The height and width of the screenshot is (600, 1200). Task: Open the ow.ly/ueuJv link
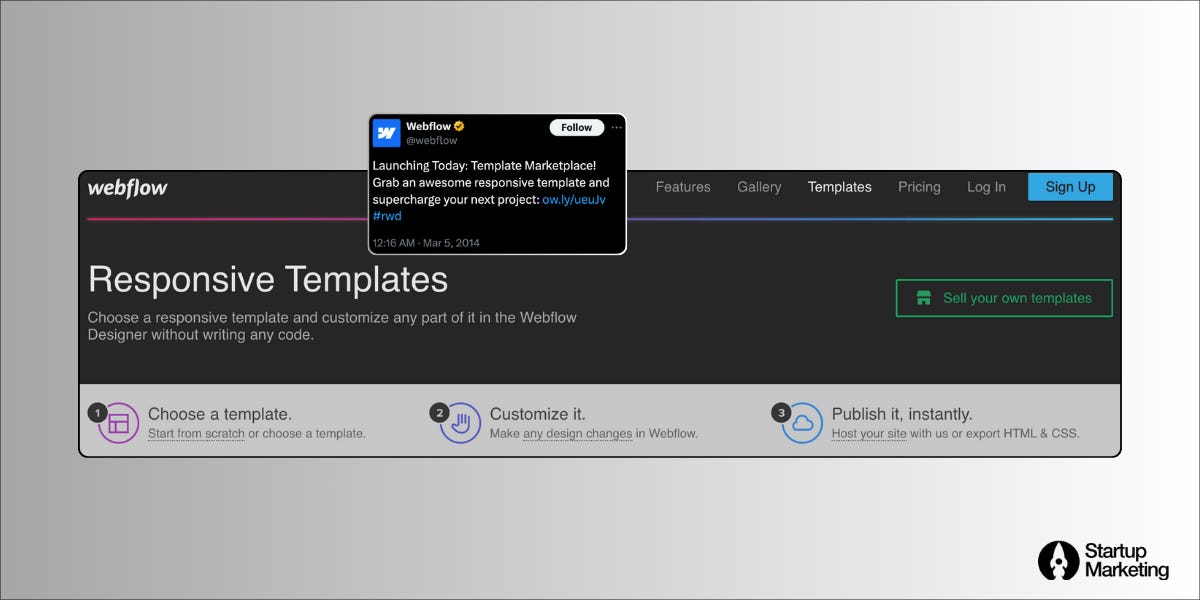(x=574, y=199)
